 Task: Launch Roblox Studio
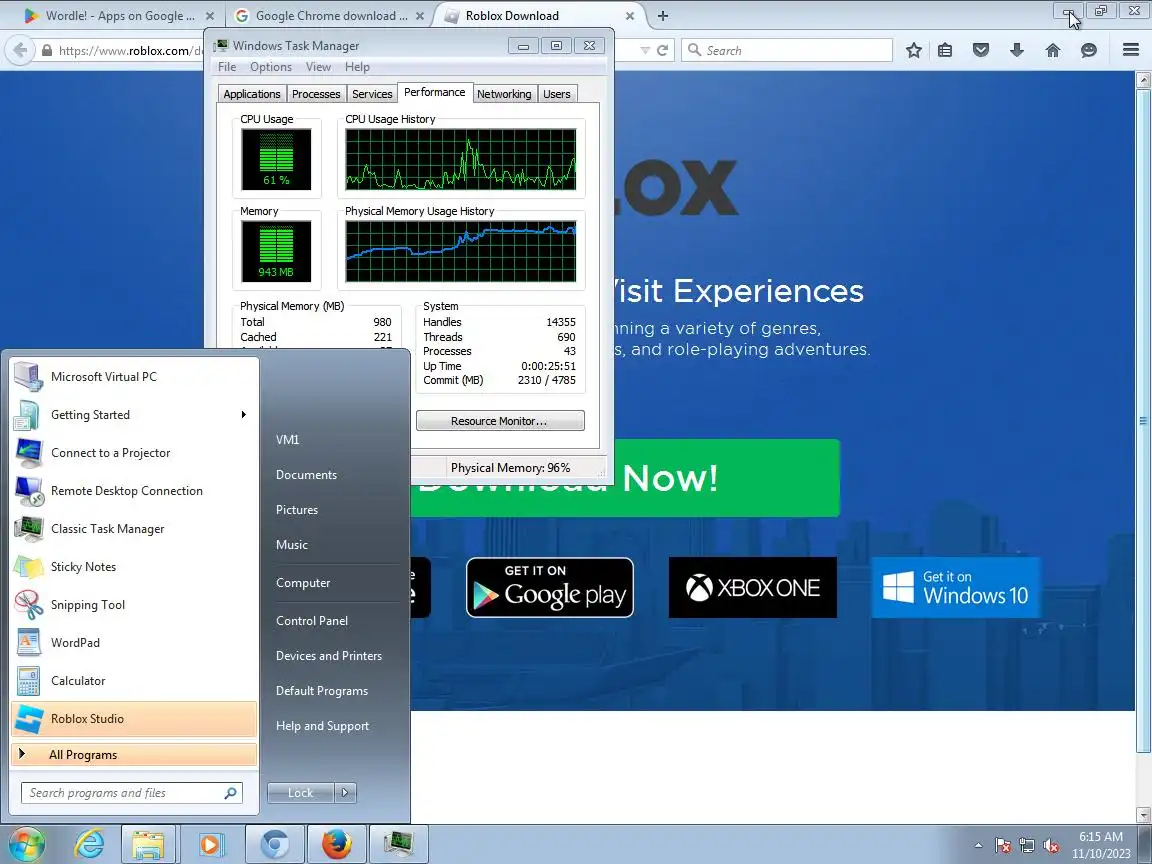click(134, 719)
